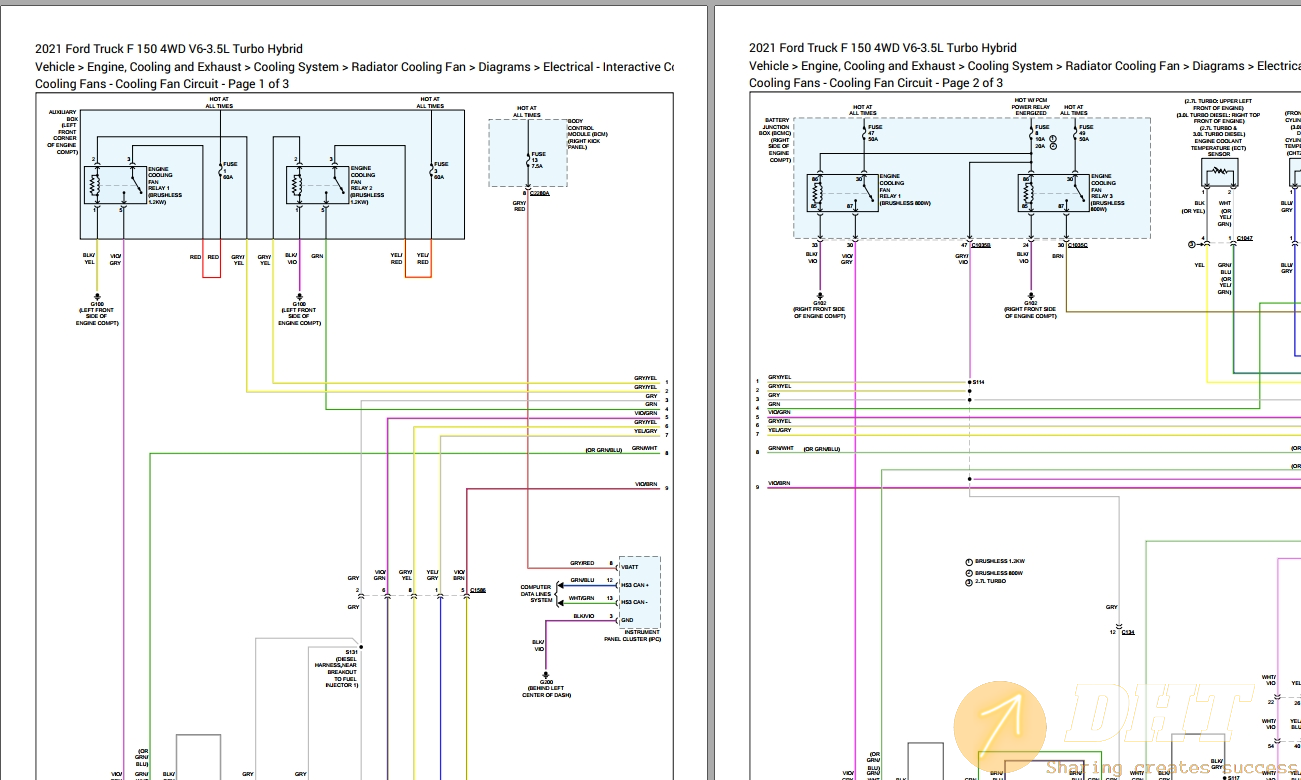Click the C134 connector reference

point(1127,632)
